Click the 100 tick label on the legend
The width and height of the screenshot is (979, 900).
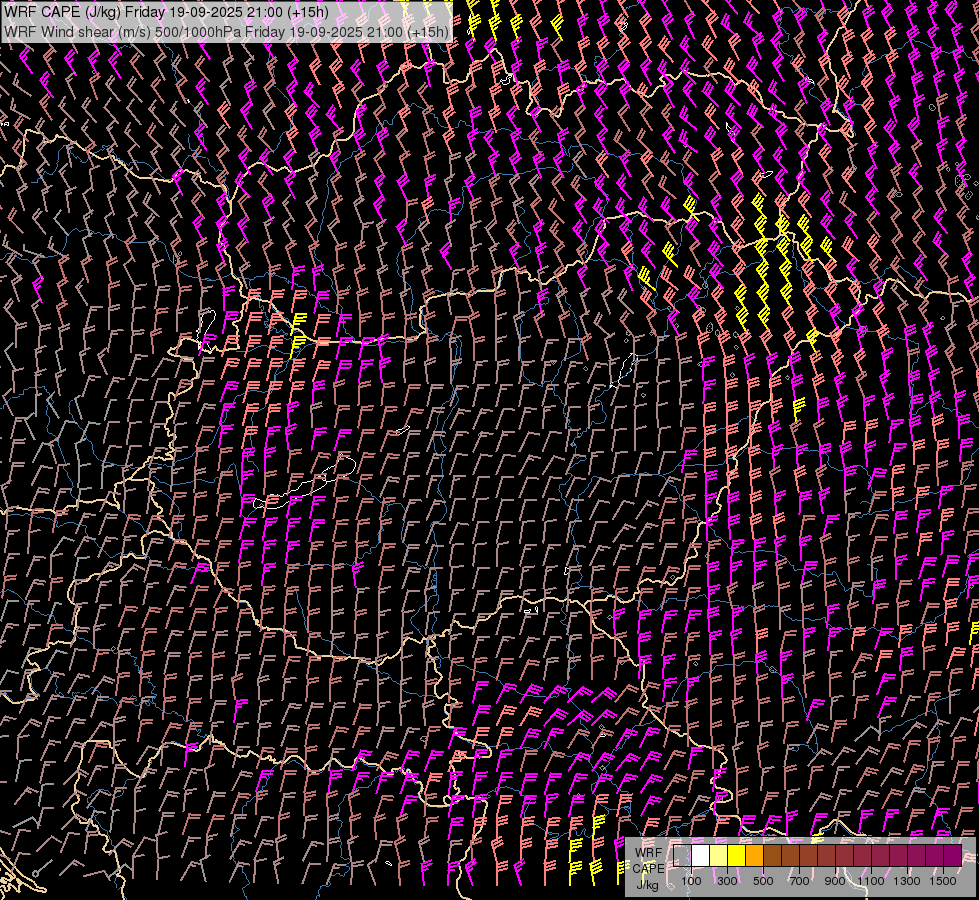point(691,881)
